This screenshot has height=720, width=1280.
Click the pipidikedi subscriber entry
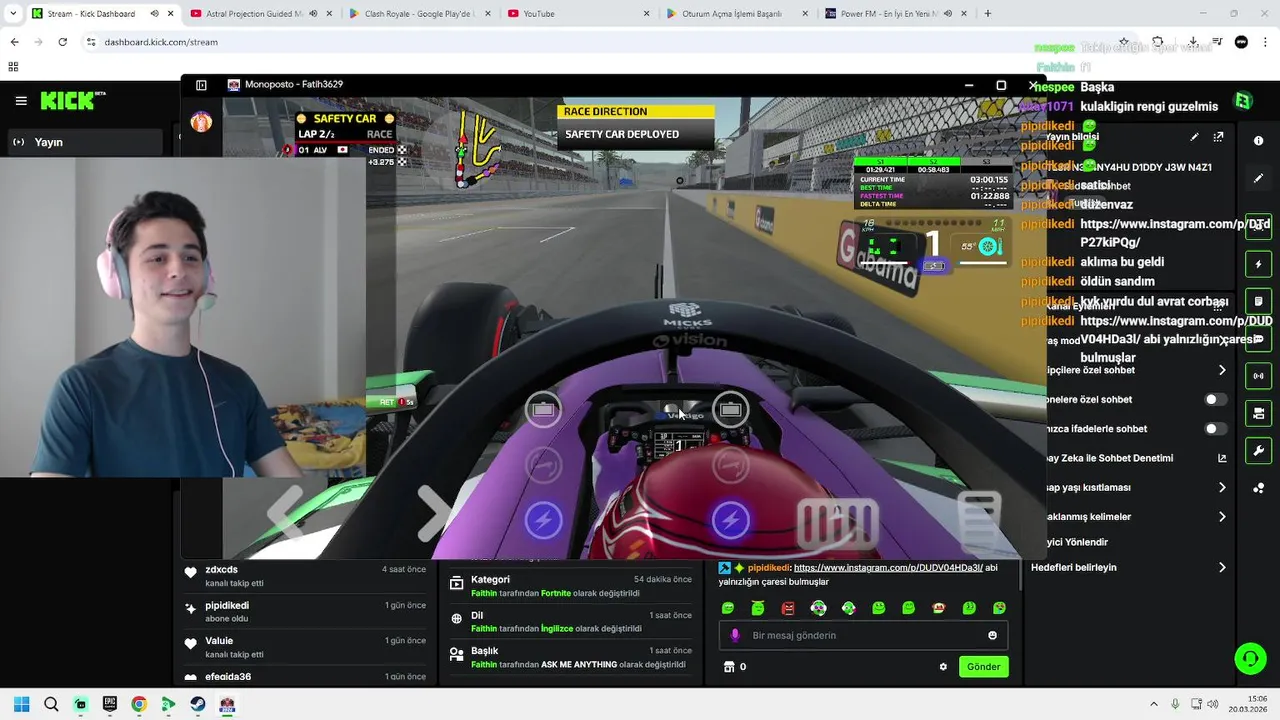click(x=307, y=611)
